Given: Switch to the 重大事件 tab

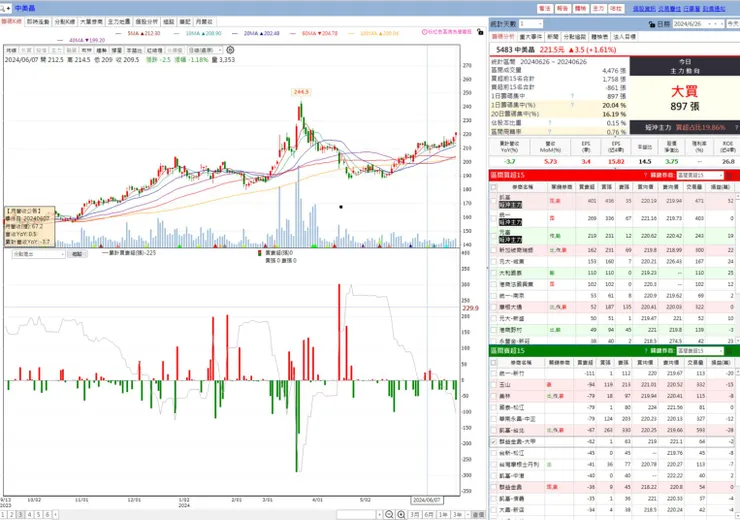Looking at the screenshot, I should 531,37.
